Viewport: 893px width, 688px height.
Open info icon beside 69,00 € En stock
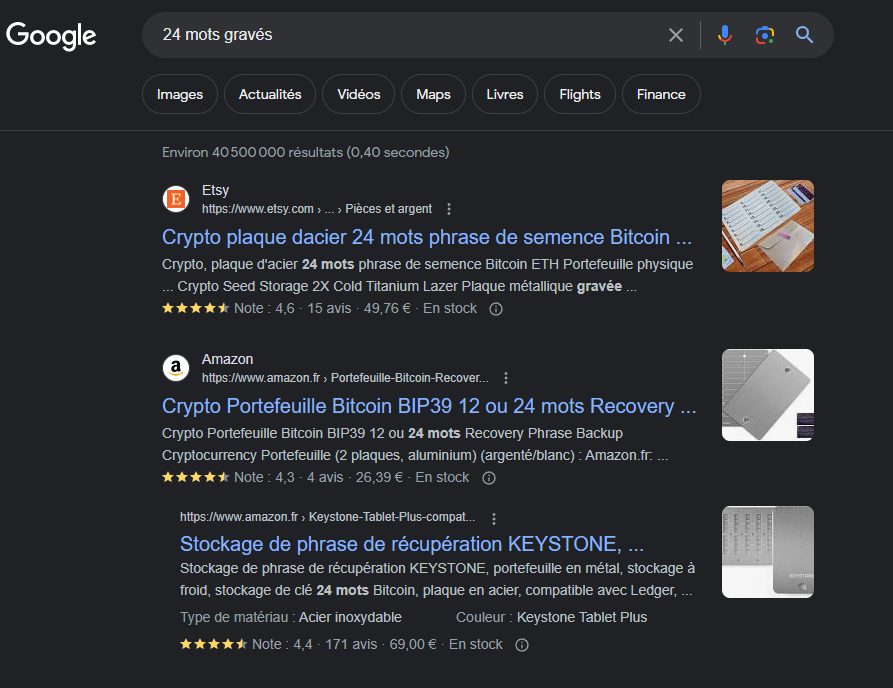(521, 645)
